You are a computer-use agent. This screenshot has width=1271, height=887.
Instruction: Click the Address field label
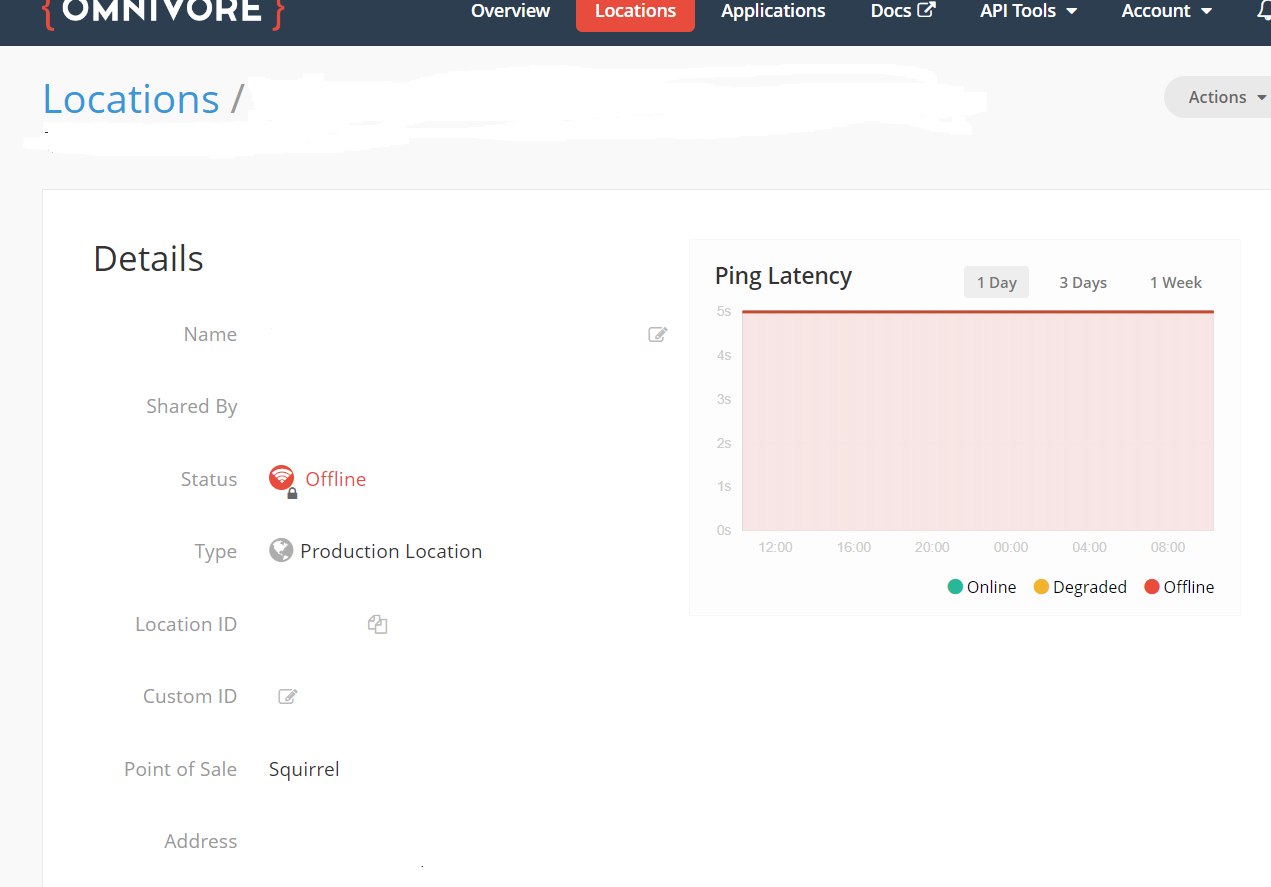tap(201, 841)
